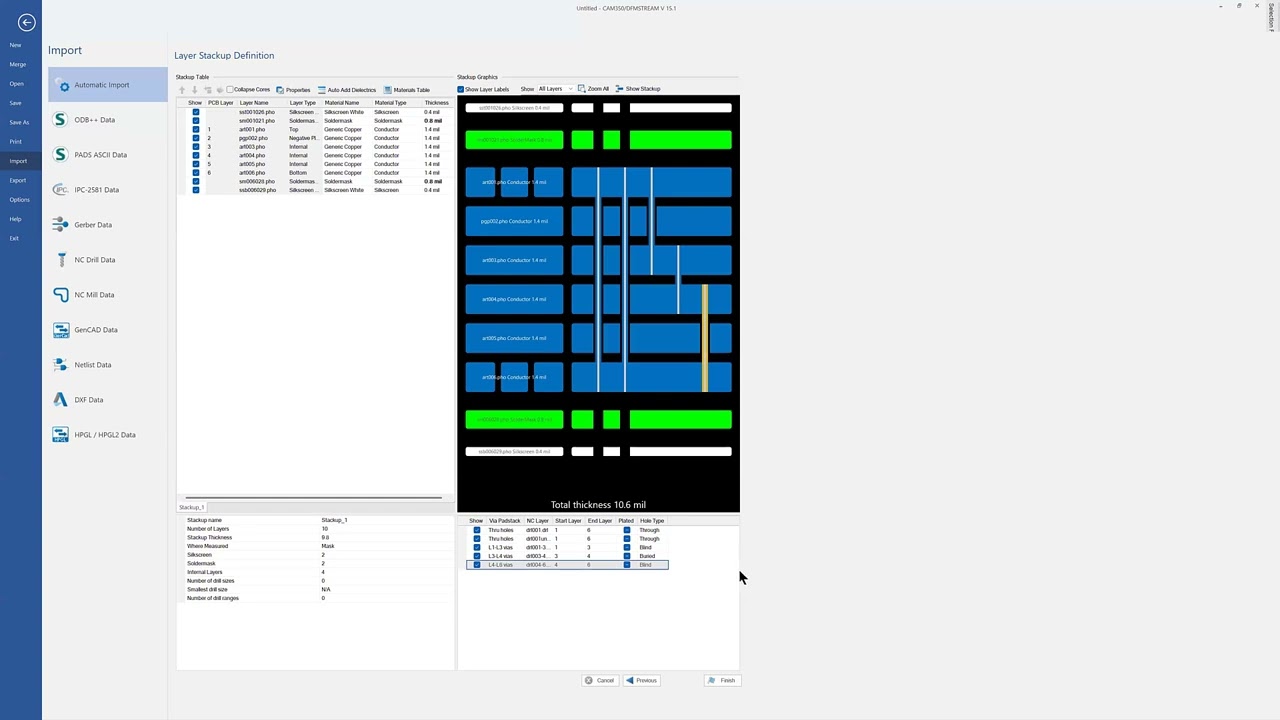Click the art004.pho Conductor layer graphic
This screenshot has width=1280, height=720.
coord(514,299)
